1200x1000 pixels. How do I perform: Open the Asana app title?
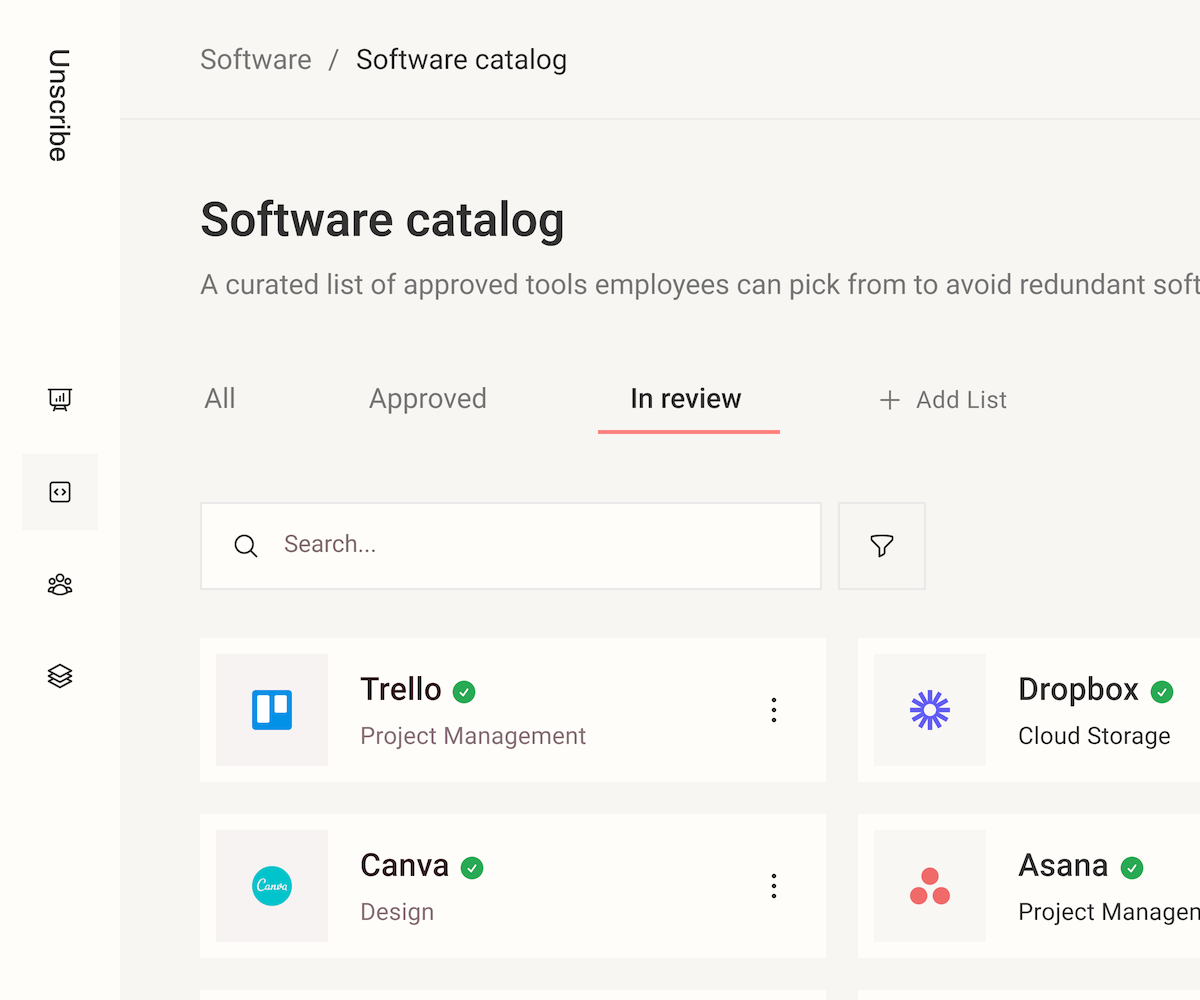(x=1063, y=866)
